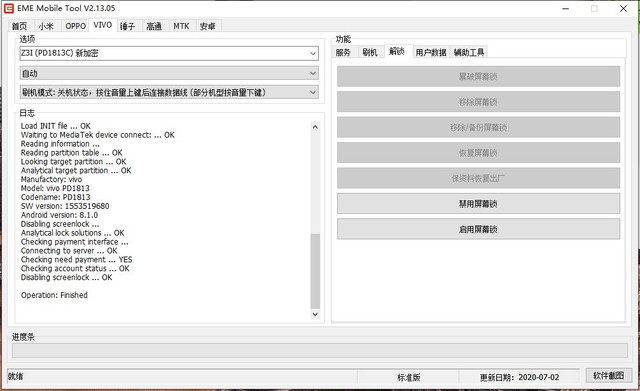
Task: Click the 软件截图 screenshot button
Action: (609, 375)
